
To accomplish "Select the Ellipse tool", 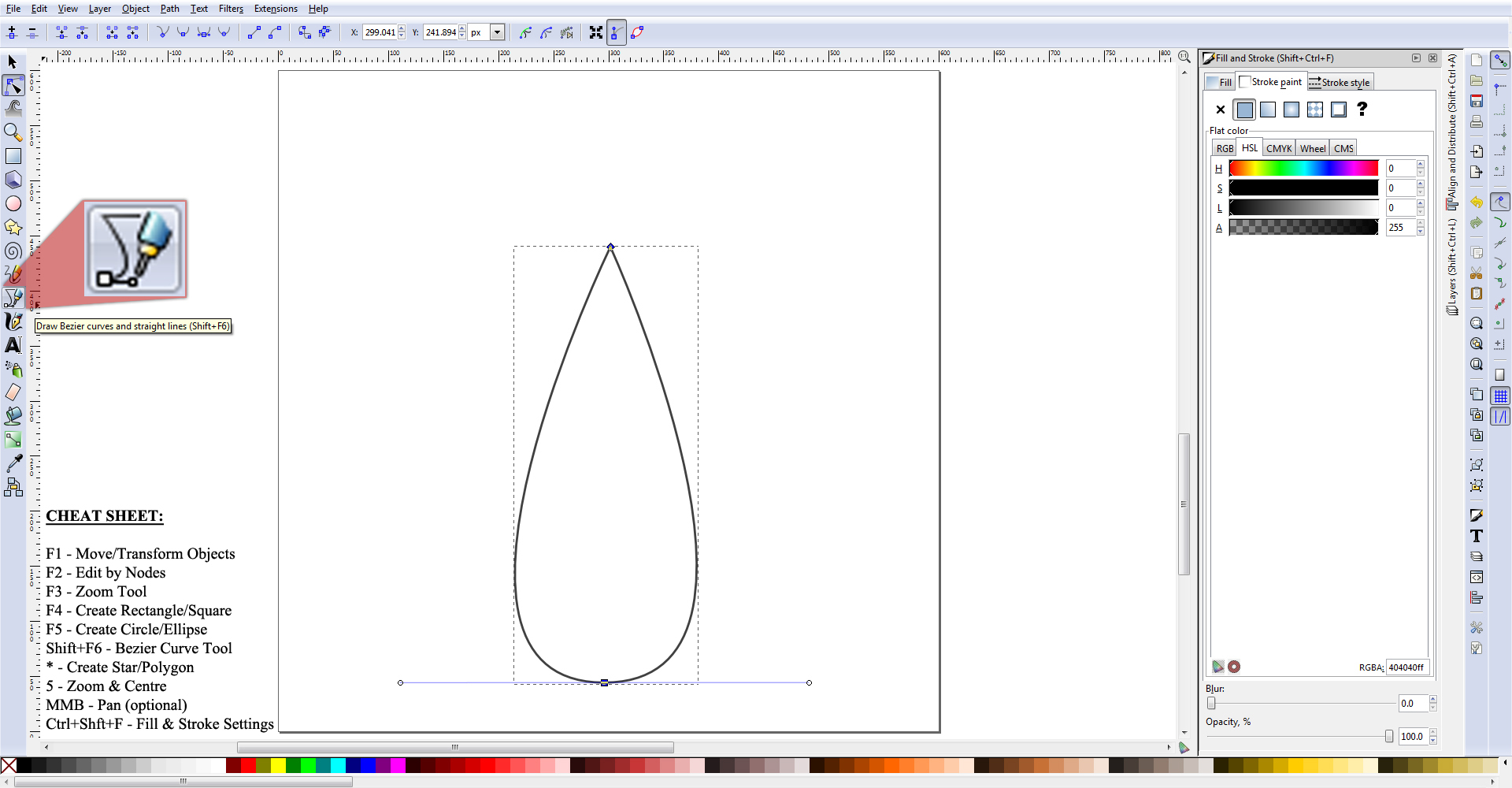I will 13,203.
